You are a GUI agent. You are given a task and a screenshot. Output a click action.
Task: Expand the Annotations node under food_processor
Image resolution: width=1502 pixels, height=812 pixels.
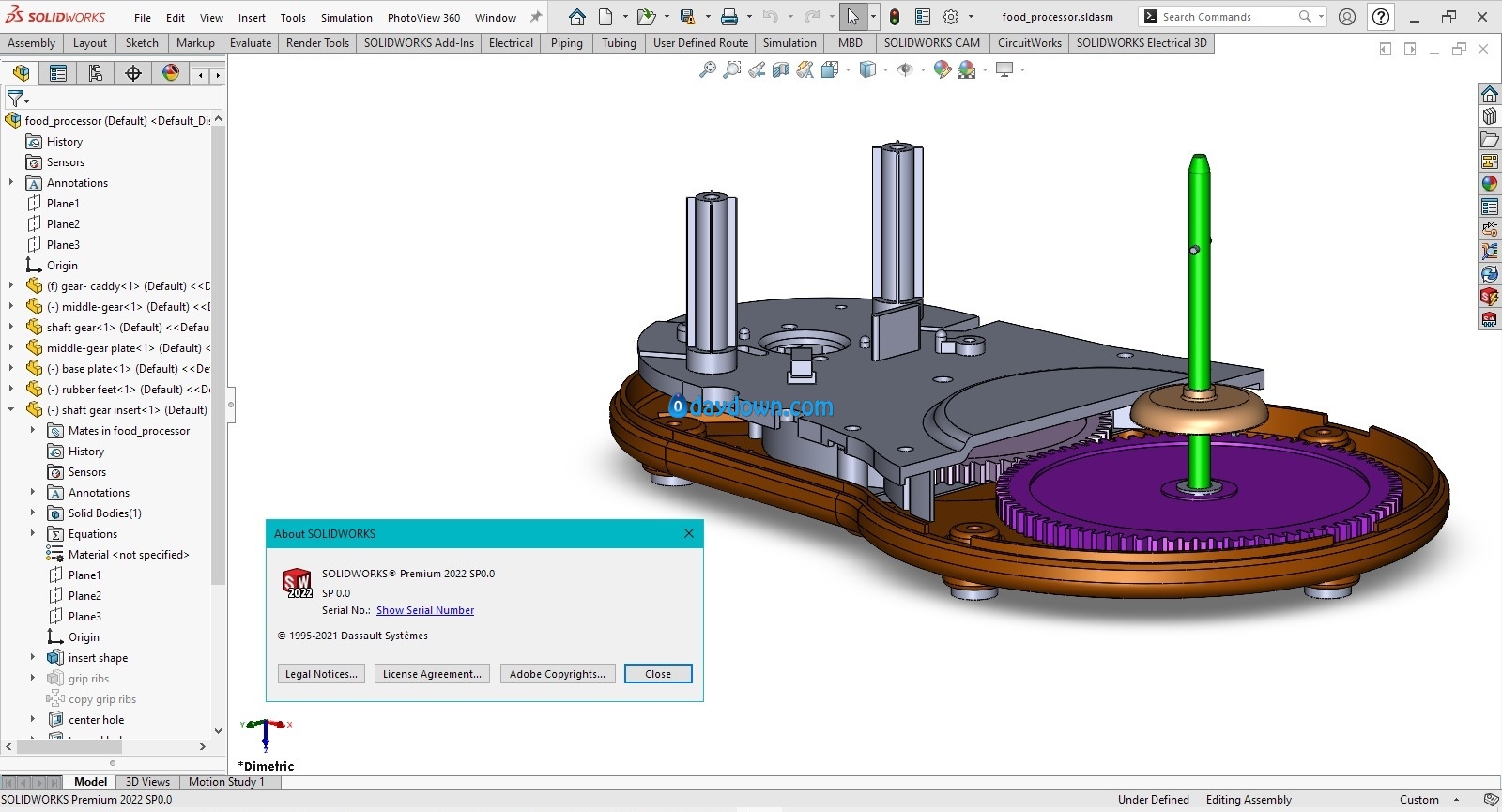[x=11, y=182]
